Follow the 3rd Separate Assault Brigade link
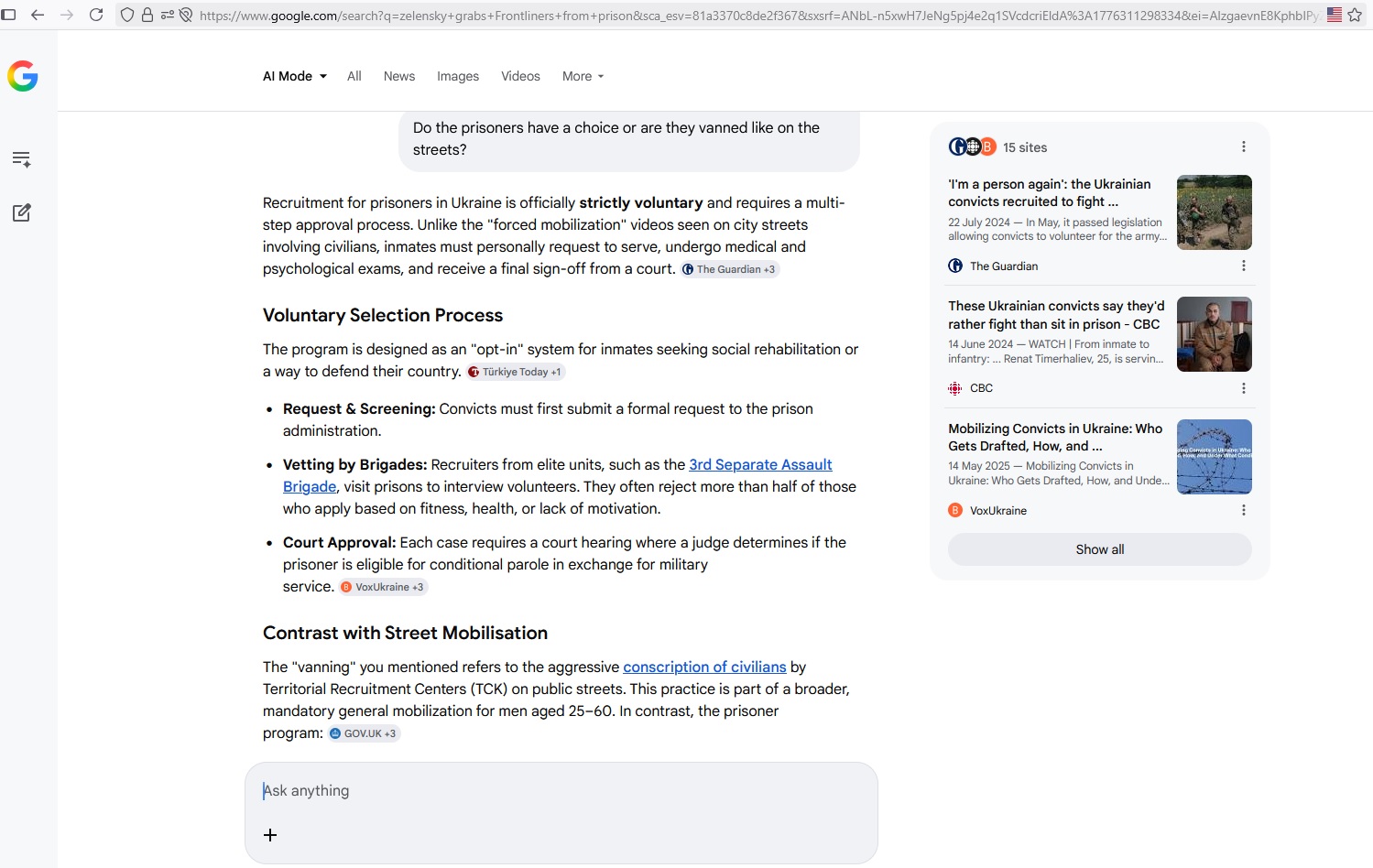 point(760,464)
